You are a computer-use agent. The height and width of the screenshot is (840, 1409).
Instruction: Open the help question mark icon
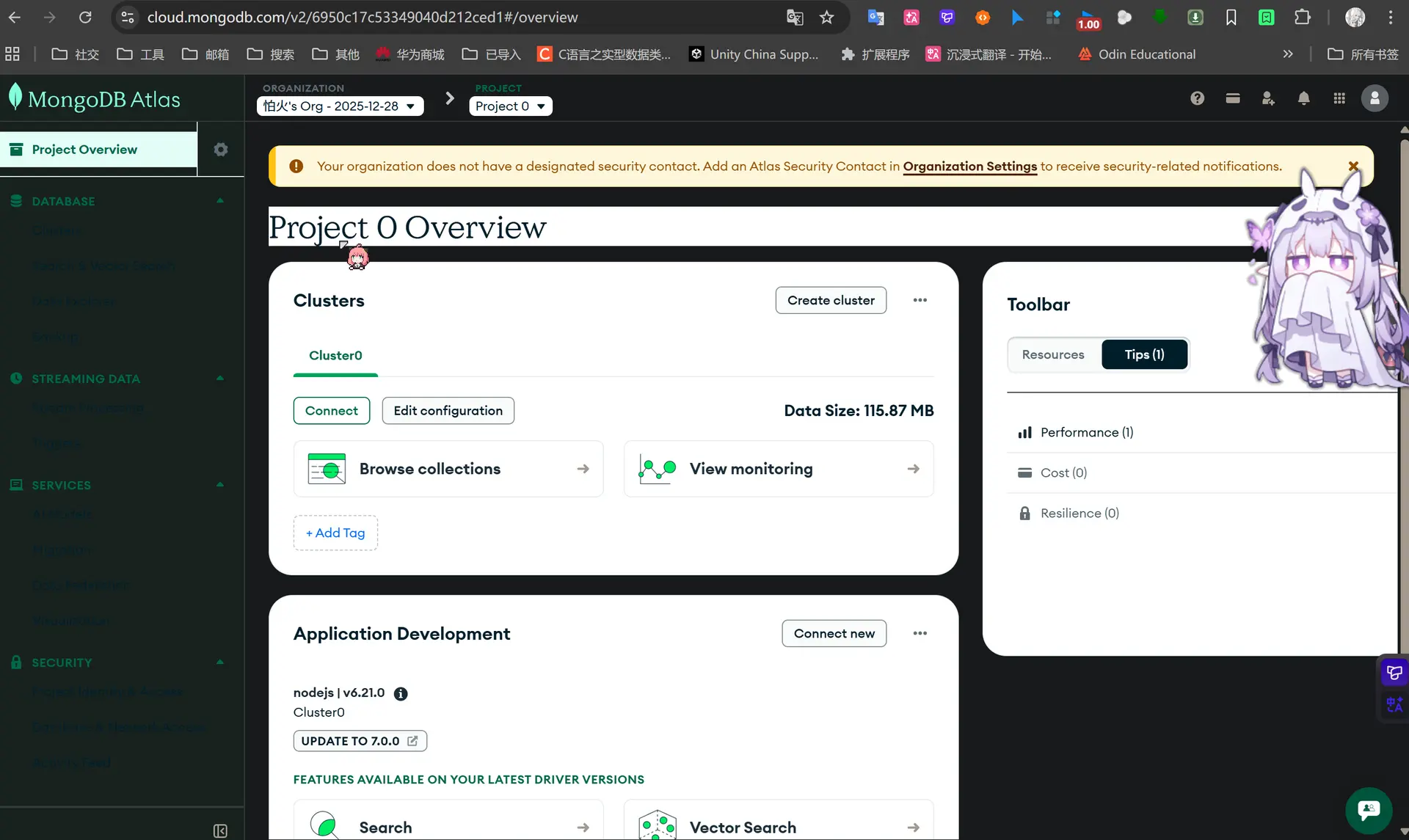[1197, 98]
